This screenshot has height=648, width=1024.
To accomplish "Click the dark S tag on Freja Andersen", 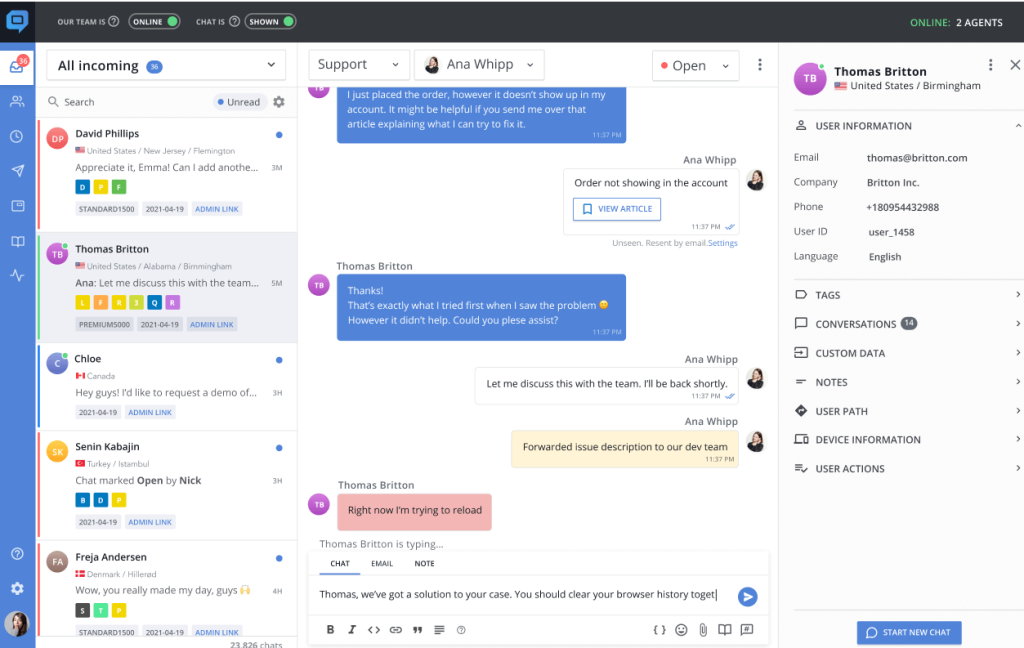I will pos(82,611).
